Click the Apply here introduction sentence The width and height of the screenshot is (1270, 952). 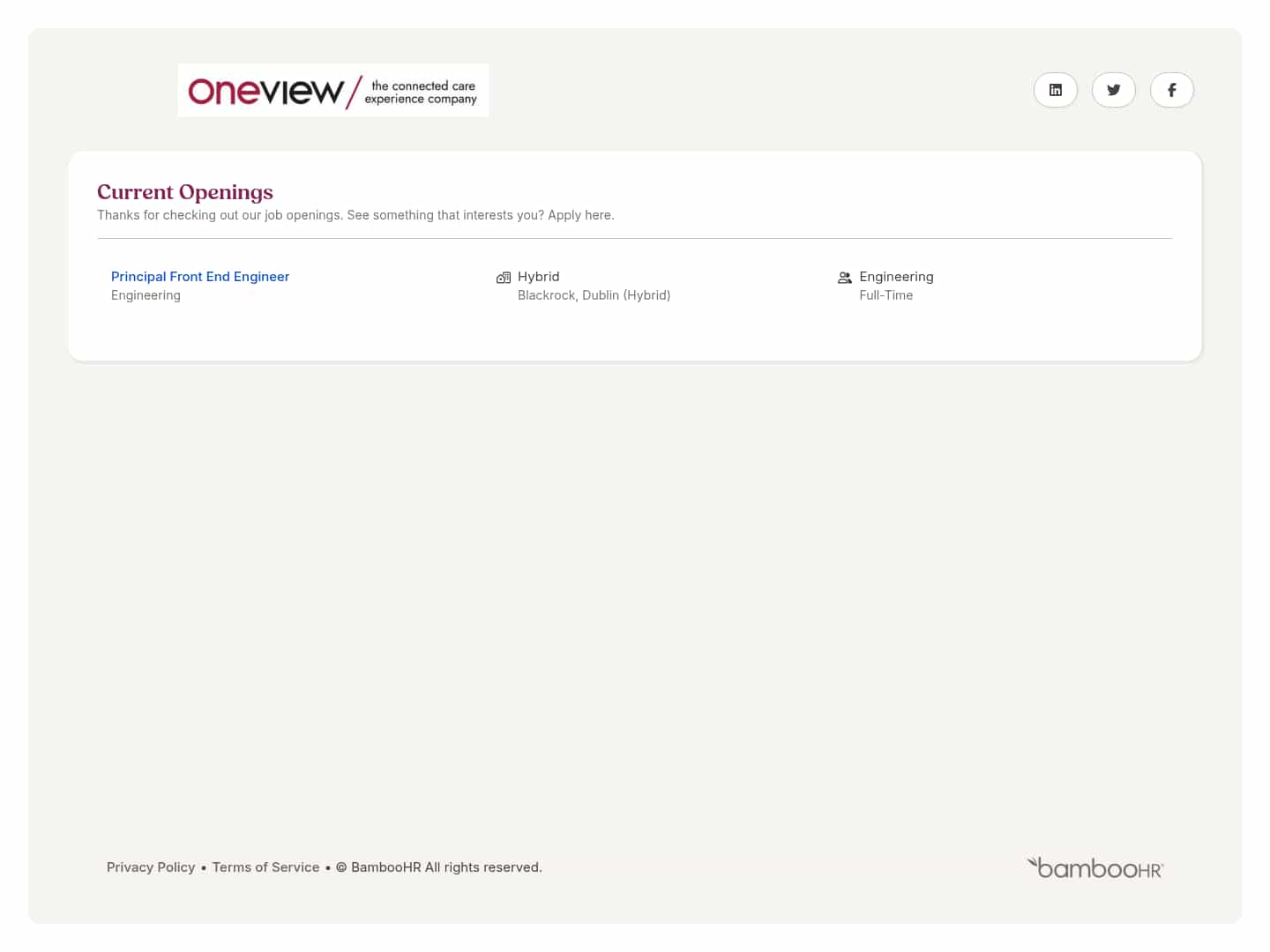coord(355,214)
